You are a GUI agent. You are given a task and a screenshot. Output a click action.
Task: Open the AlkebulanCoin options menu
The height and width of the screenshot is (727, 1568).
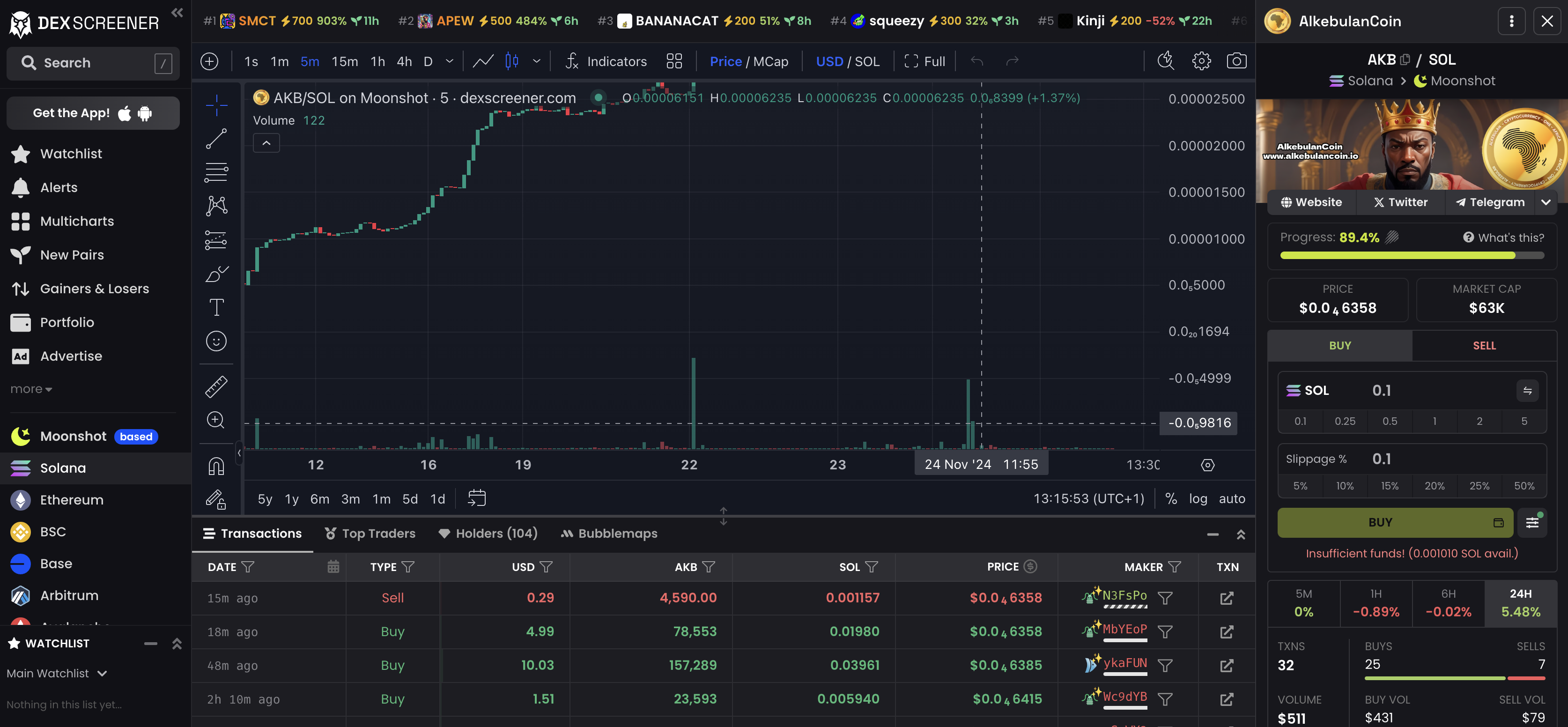click(x=1511, y=21)
